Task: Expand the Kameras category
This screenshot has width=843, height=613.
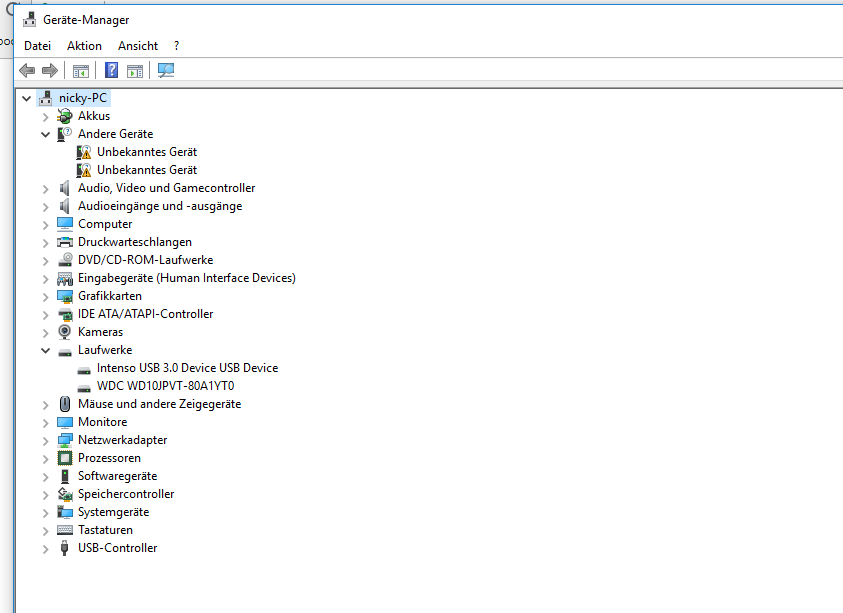Action: (x=45, y=333)
